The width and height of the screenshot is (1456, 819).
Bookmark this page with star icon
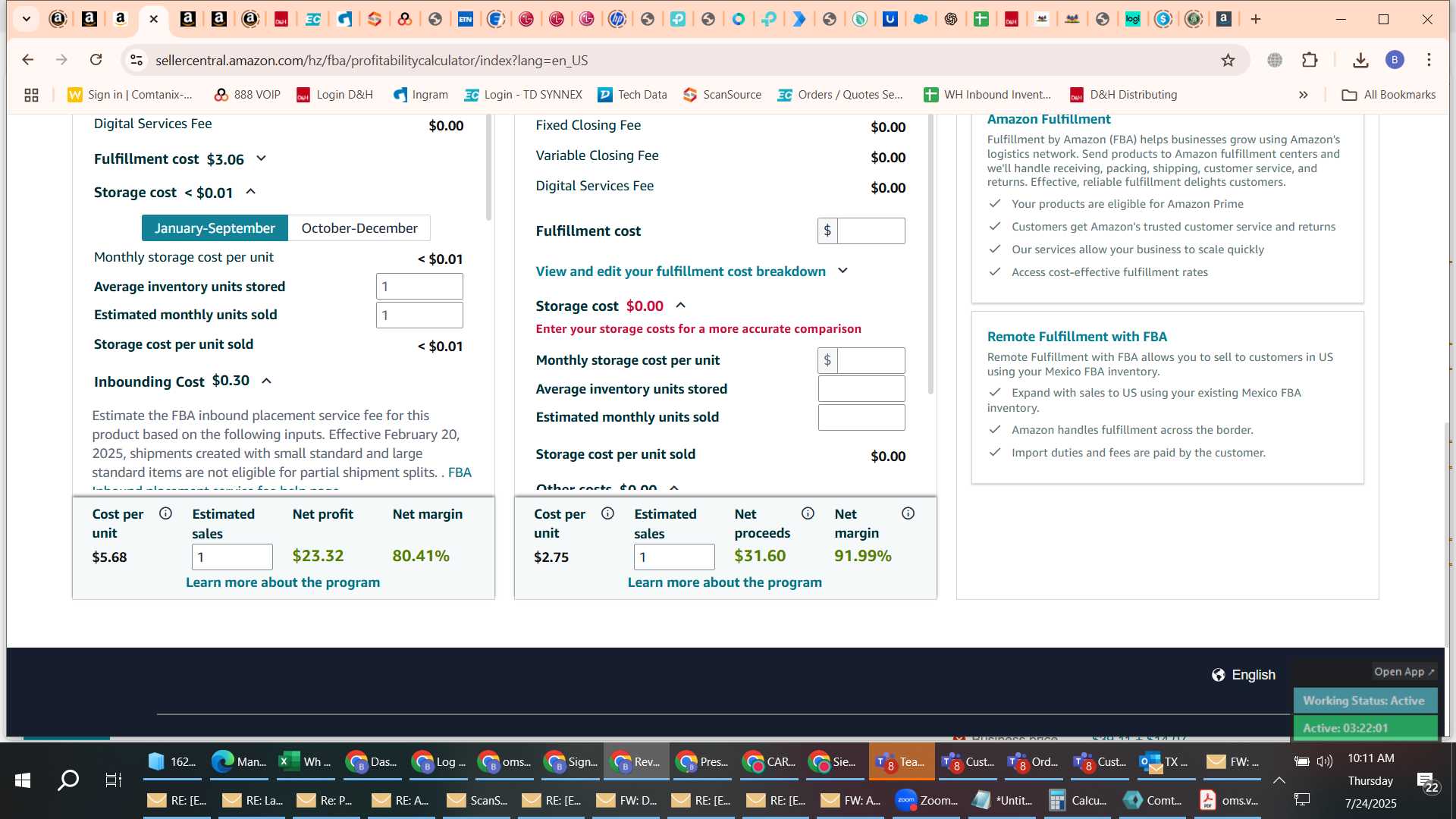pyautogui.click(x=1228, y=60)
